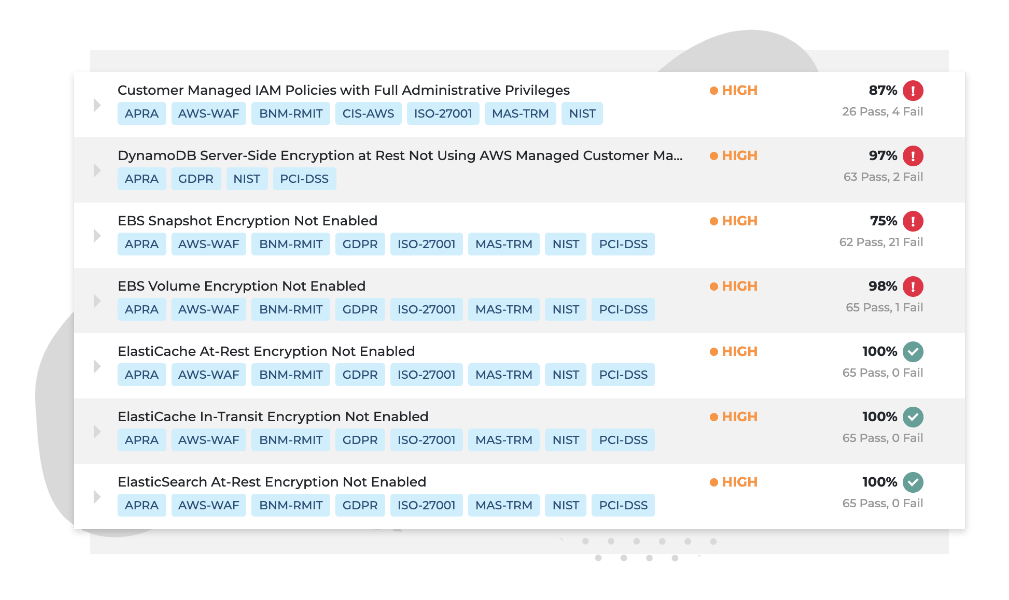Click green check icon for ElastiCache At-Rest row

[912, 352]
